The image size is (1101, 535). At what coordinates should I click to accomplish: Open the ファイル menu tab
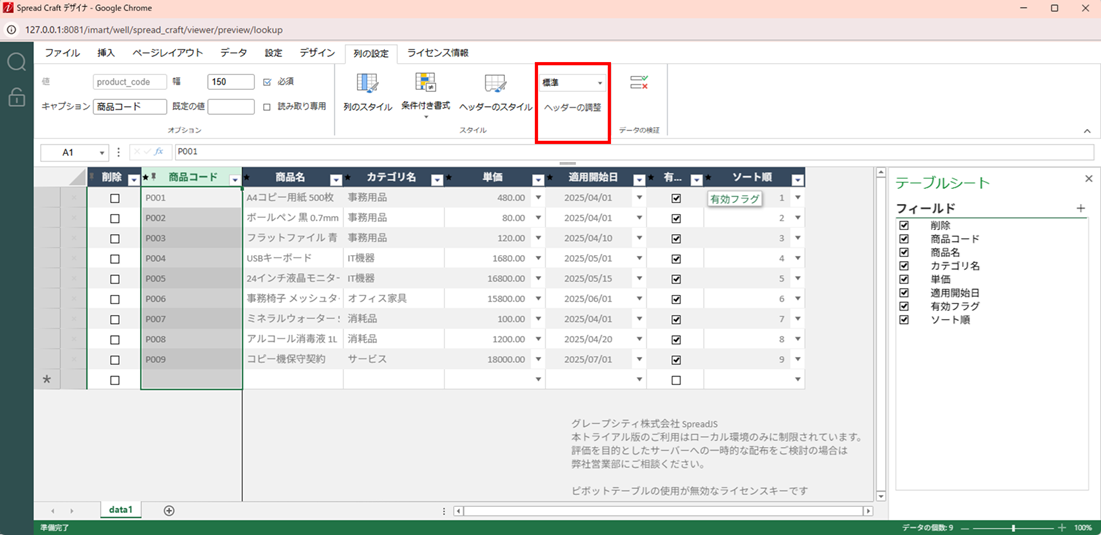pos(63,53)
